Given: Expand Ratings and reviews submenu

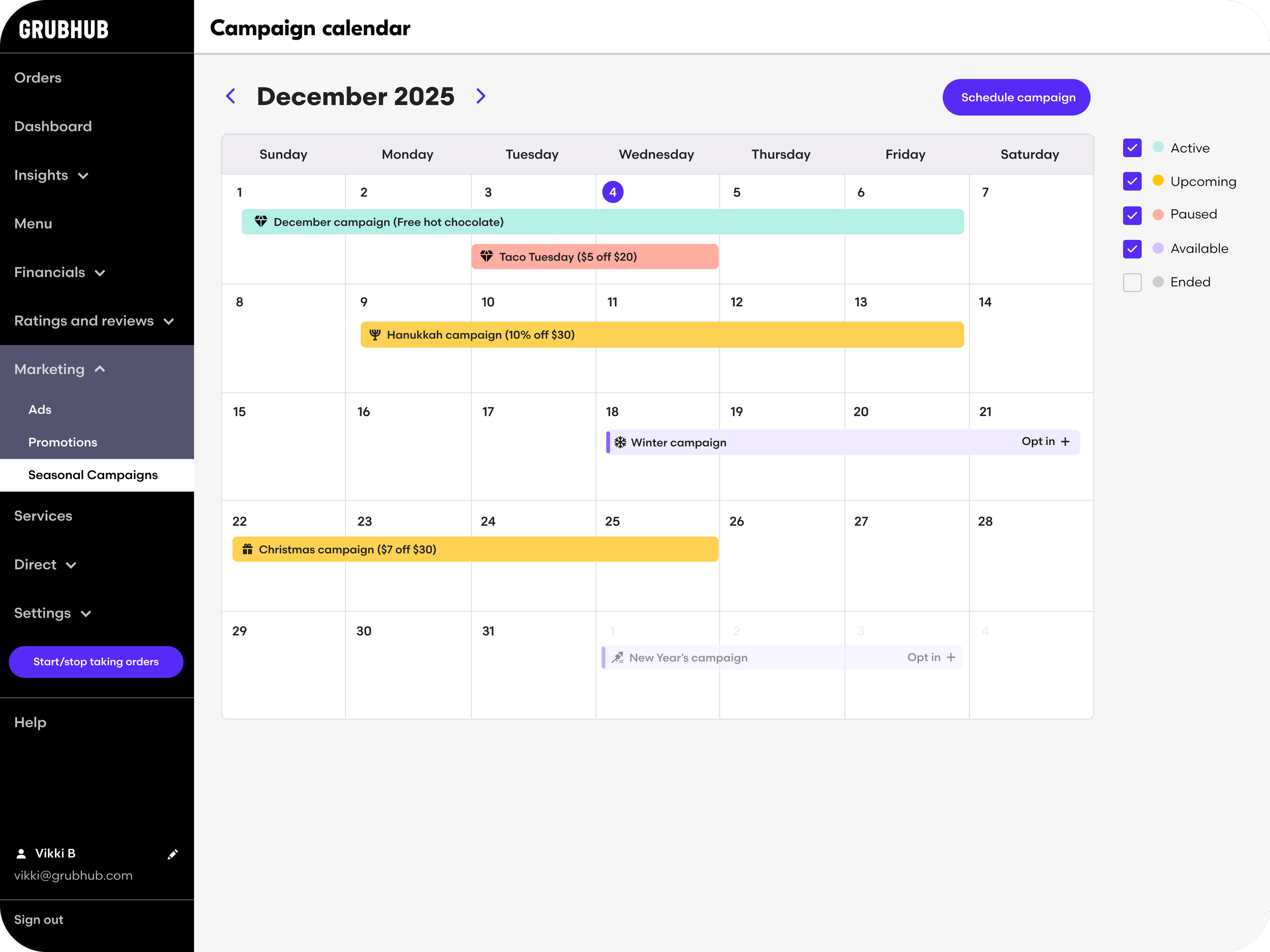Looking at the screenshot, I should pyautogui.click(x=169, y=322).
